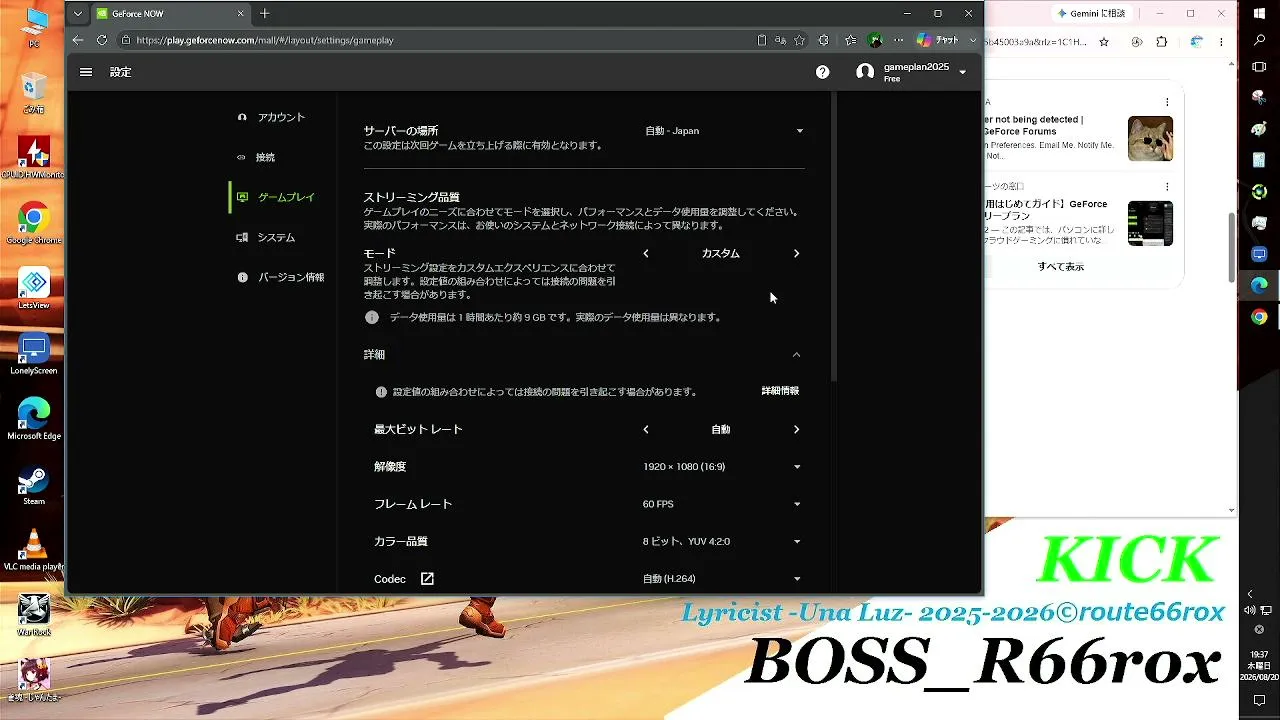Open the GeForce NOW help icon
1280x720 pixels.
(x=822, y=72)
